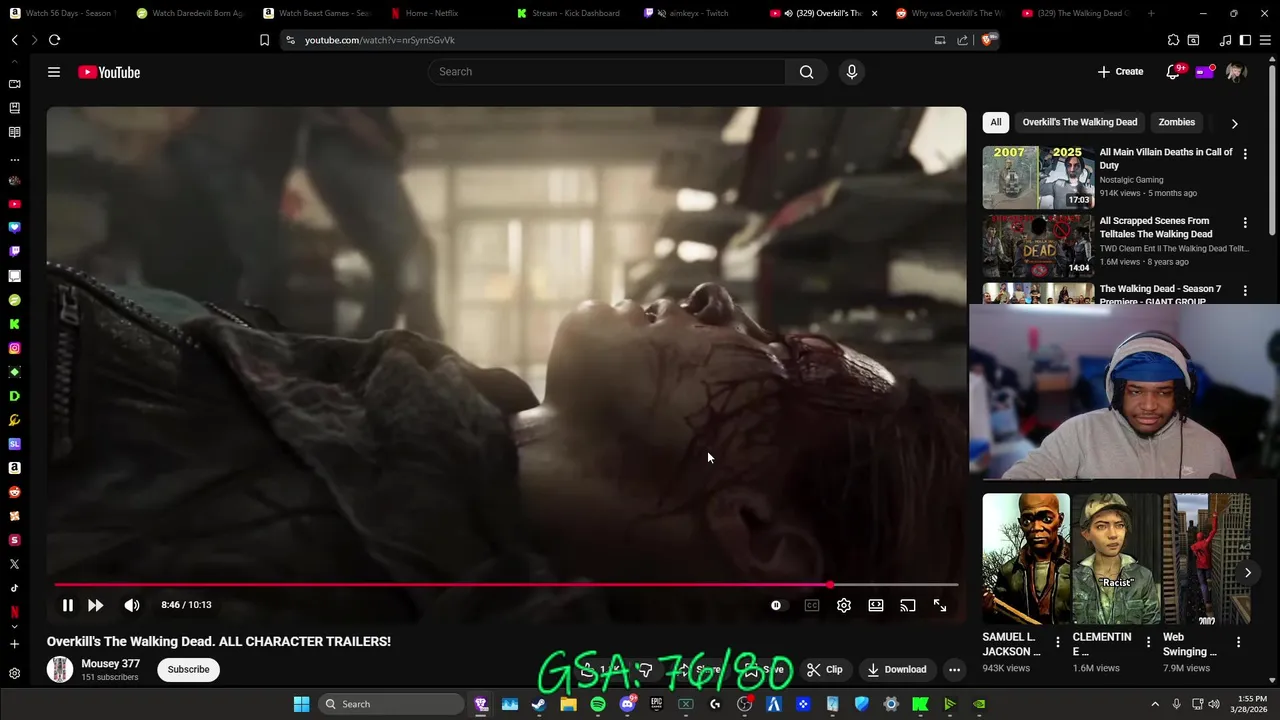The image size is (1280, 720).
Task: Open video player settings gear
Action: point(844,605)
